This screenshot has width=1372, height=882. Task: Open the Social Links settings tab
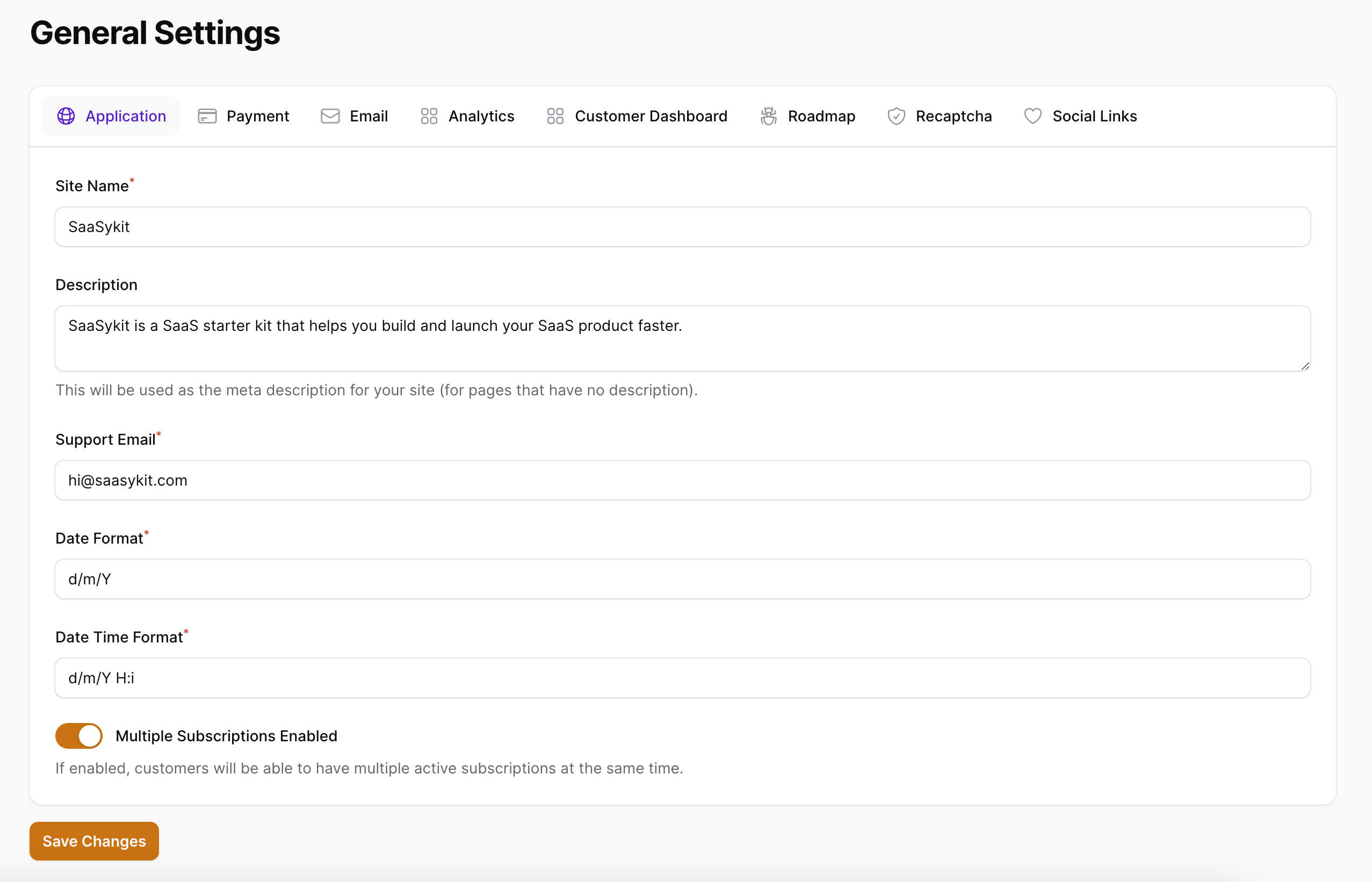pos(1080,116)
